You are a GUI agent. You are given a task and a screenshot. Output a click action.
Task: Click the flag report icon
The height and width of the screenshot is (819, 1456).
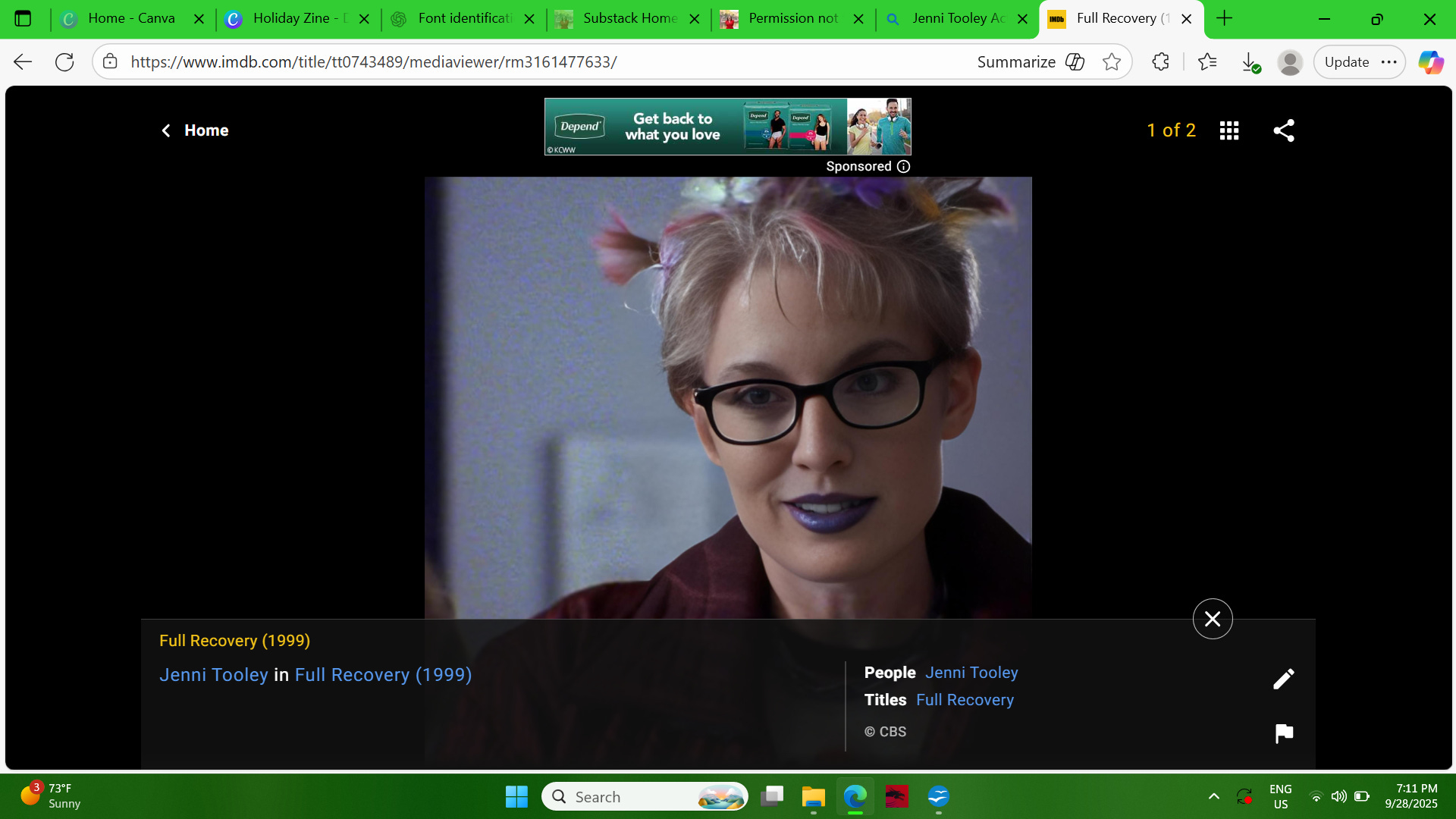1283,733
